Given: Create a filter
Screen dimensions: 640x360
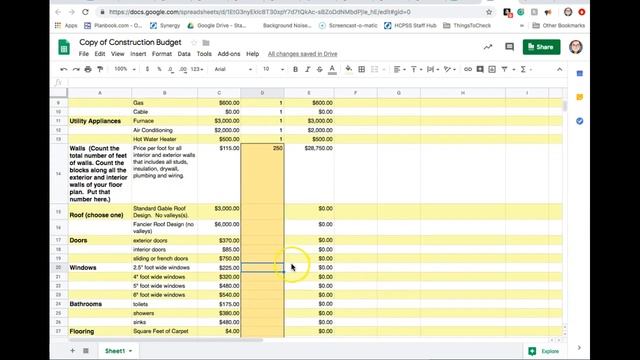Looking at the screenshot, I should tap(504, 69).
